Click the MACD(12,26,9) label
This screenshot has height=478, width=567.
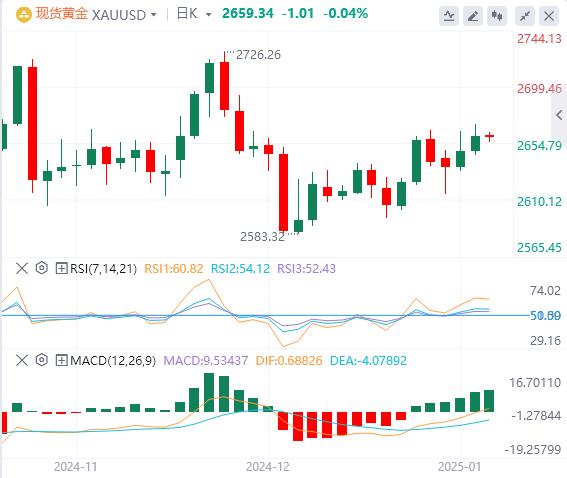[113, 360]
